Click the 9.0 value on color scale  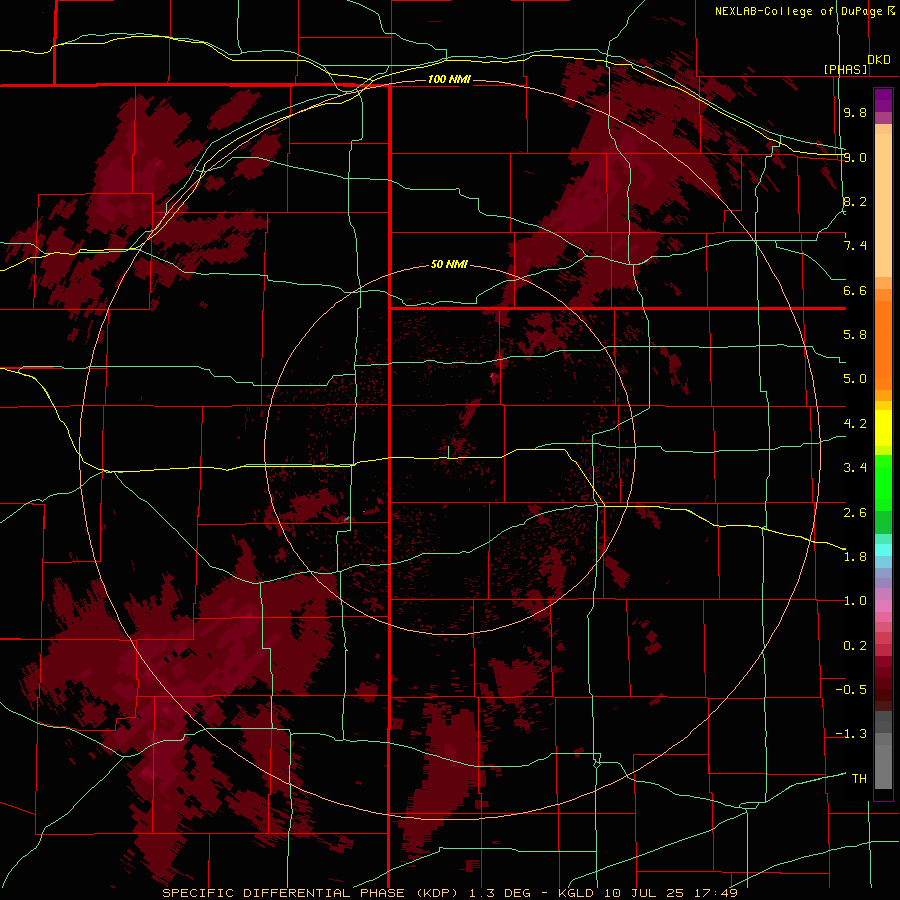(x=855, y=157)
